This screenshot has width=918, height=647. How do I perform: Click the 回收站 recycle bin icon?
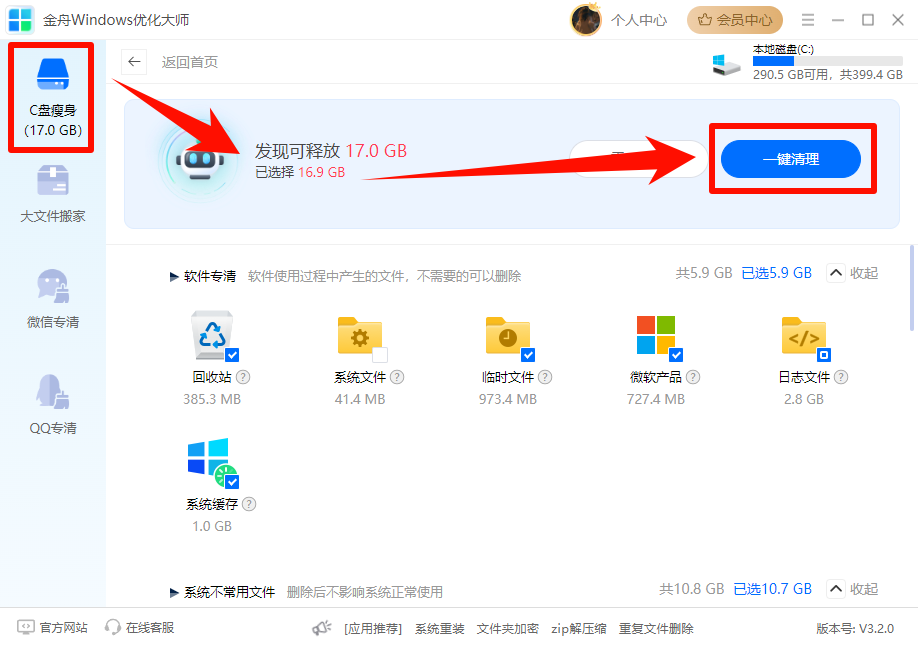[210, 336]
